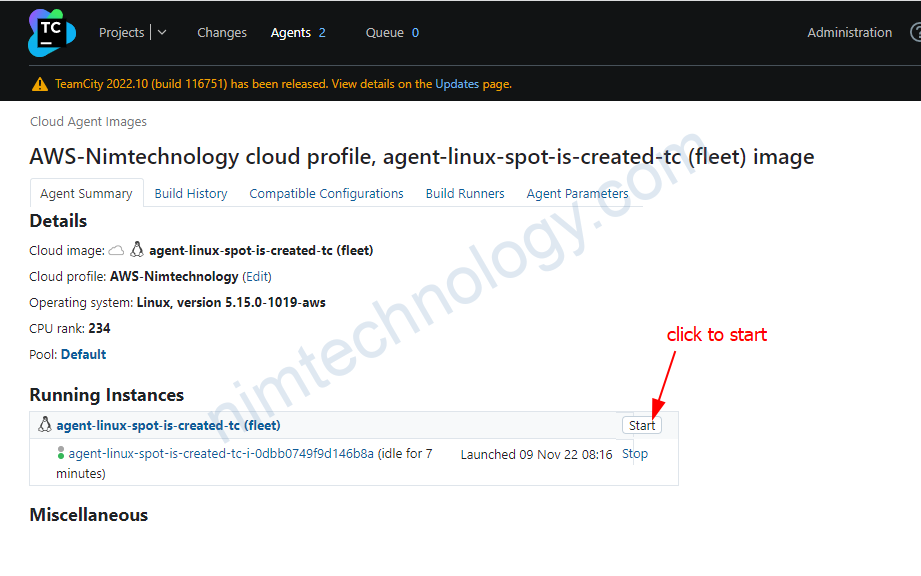Viewport: 921px width, 576px height.
Task: Click the CPU rank value 234
Action: [x=99, y=328]
